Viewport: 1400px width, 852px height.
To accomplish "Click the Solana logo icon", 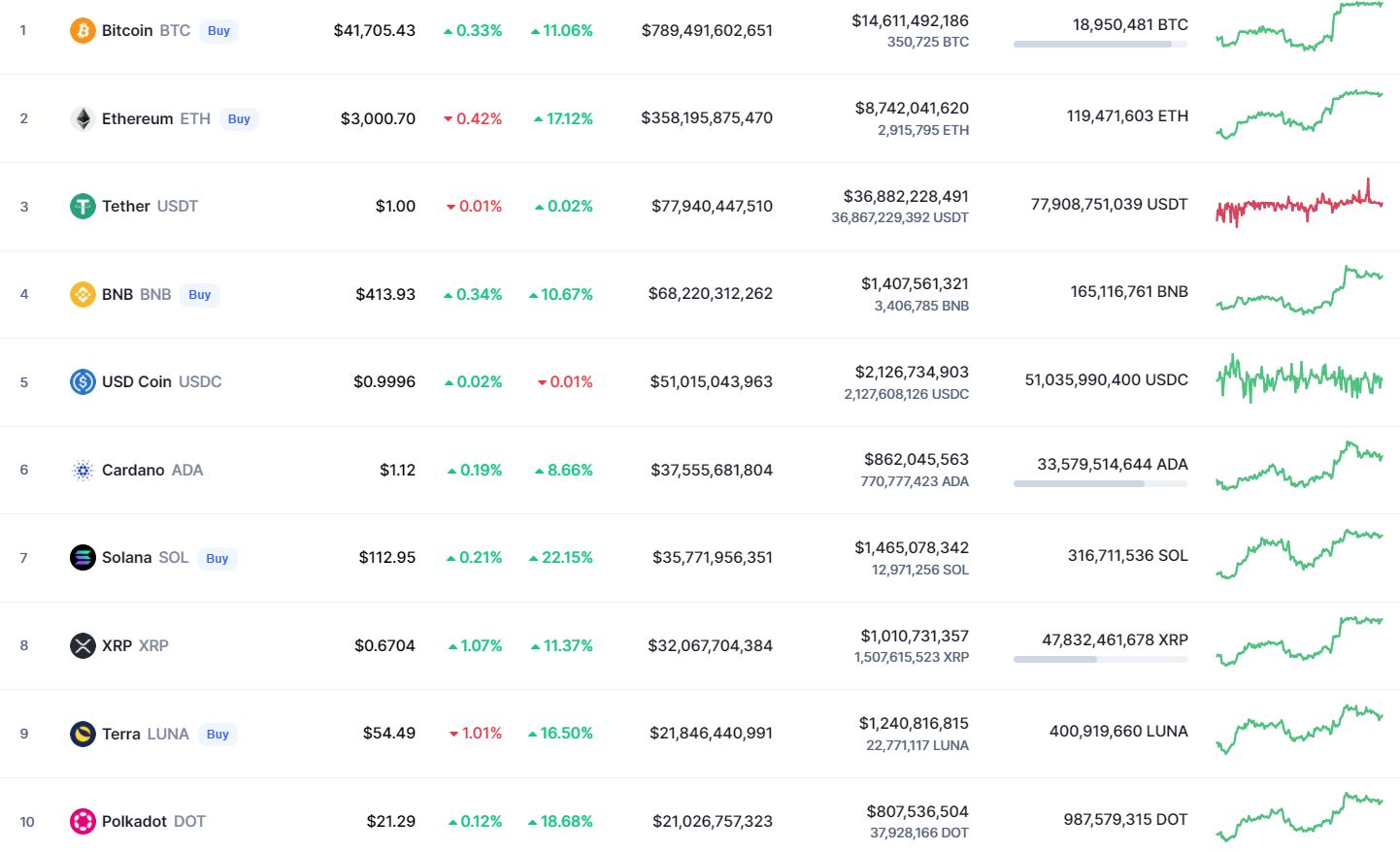I will click(83, 558).
